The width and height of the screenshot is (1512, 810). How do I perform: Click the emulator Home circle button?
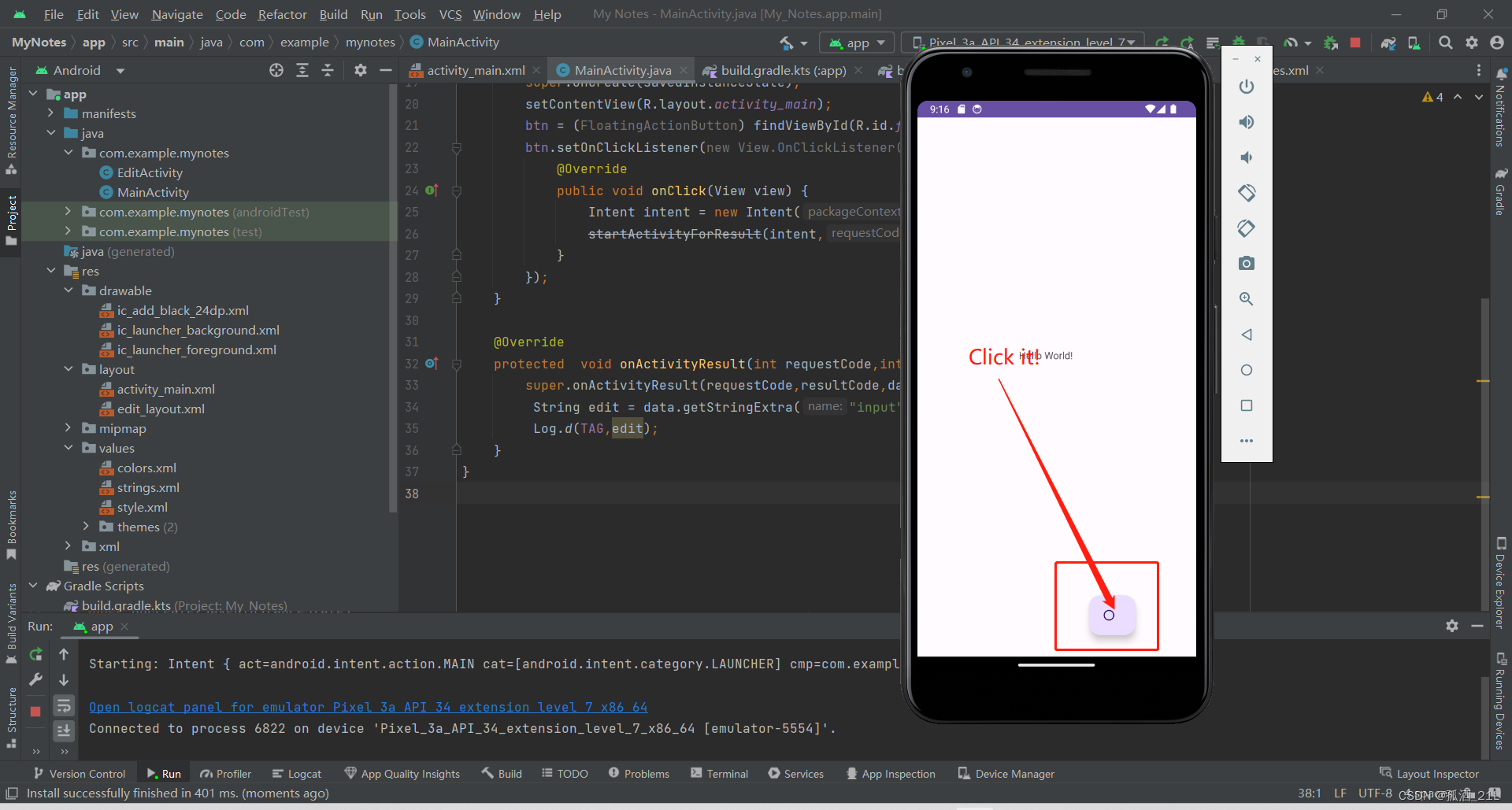[x=1247, y=370]
